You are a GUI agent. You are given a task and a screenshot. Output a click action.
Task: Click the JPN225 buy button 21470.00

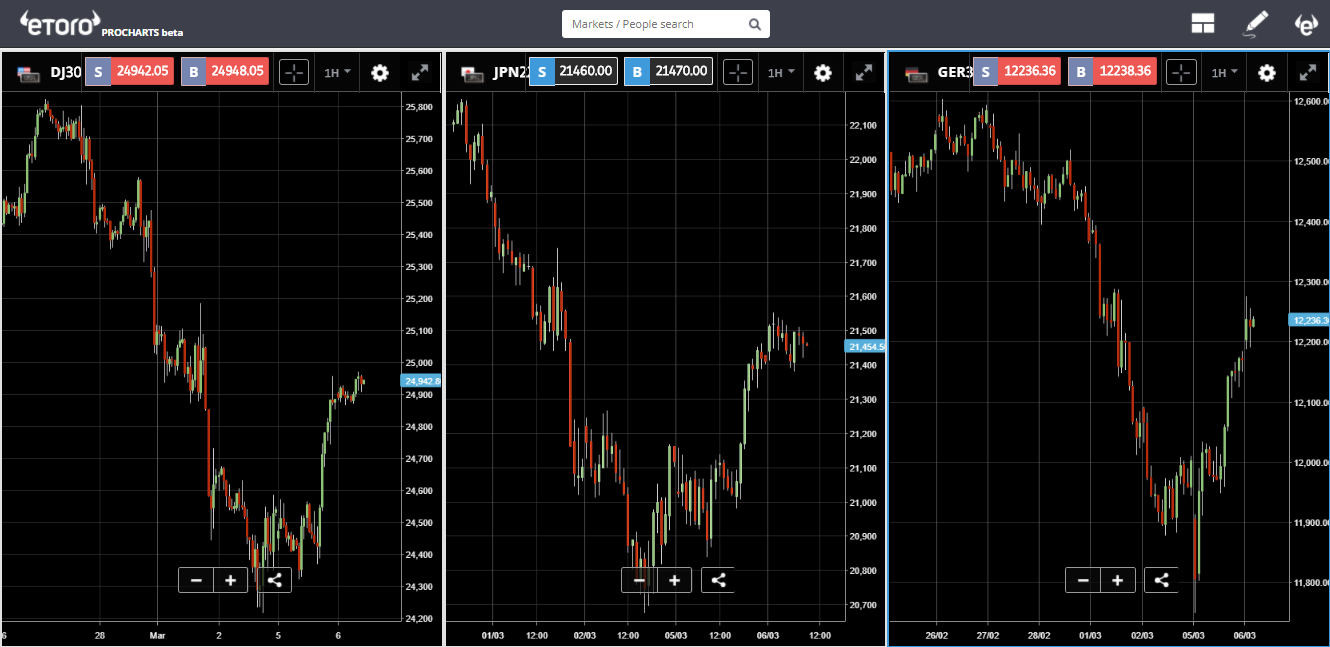(668, 71)
